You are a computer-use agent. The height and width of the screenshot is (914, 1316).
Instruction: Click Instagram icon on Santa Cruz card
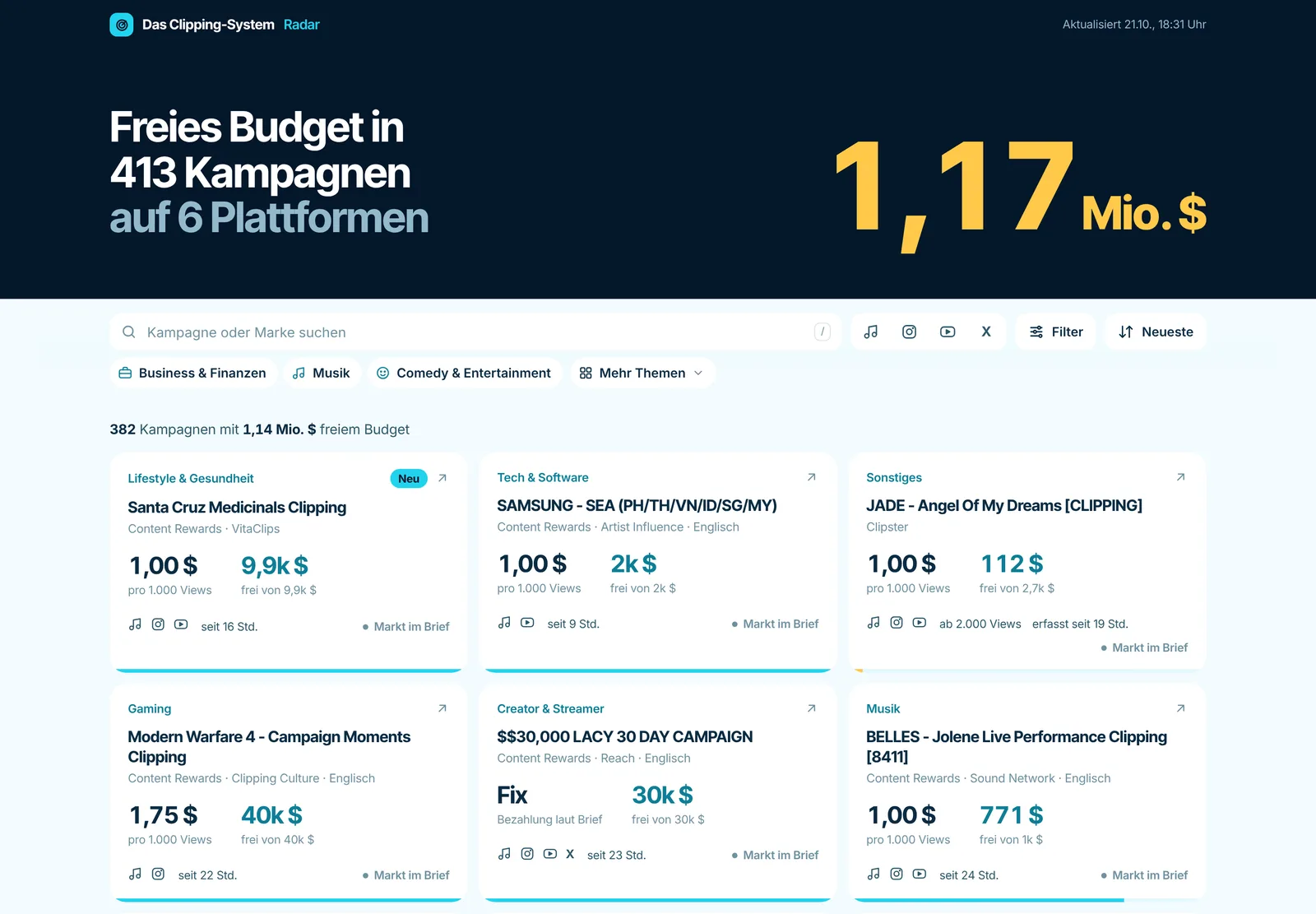click(x=158, y=624)
